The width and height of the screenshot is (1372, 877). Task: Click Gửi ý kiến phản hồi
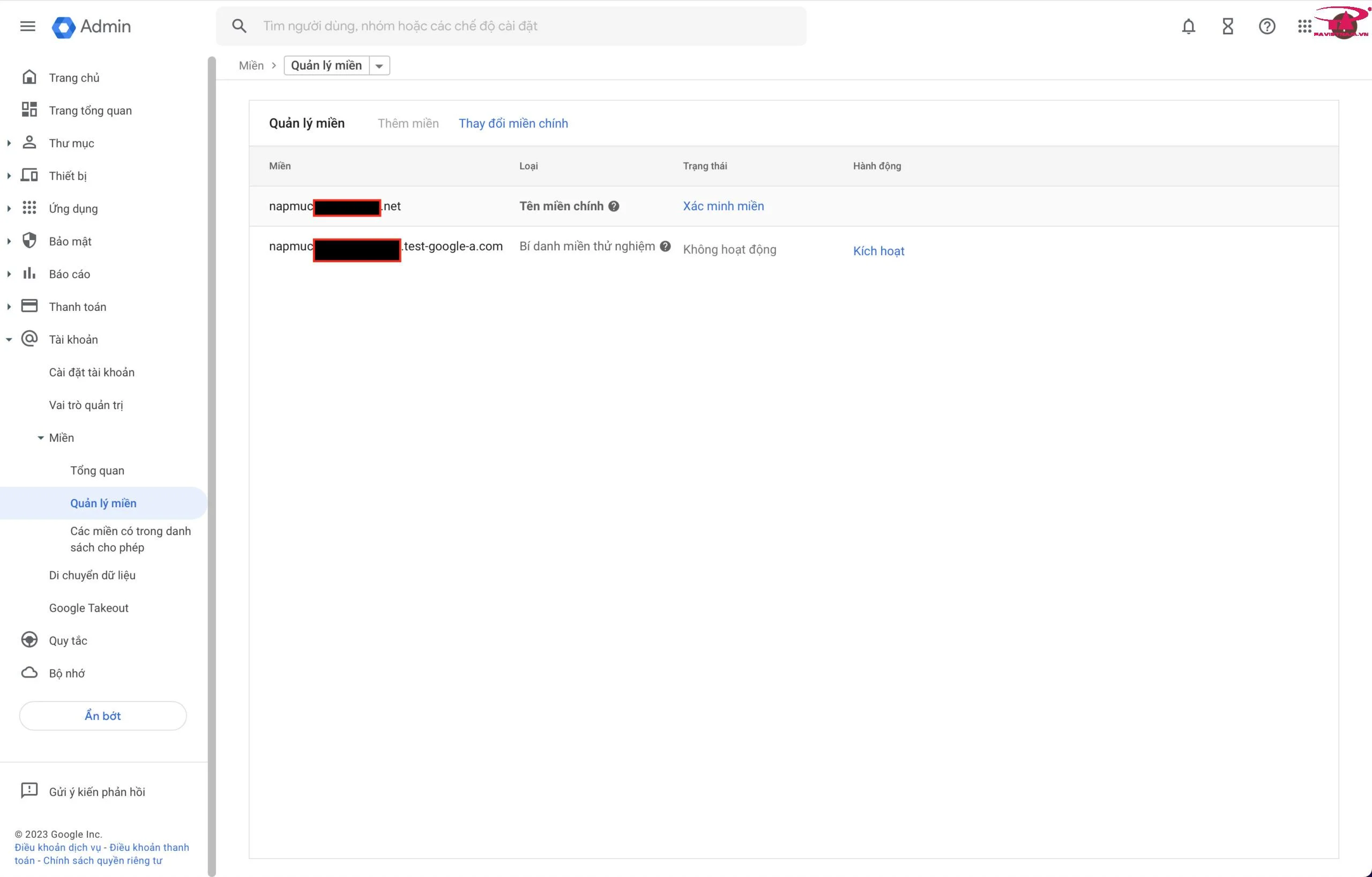coord(97,792)
